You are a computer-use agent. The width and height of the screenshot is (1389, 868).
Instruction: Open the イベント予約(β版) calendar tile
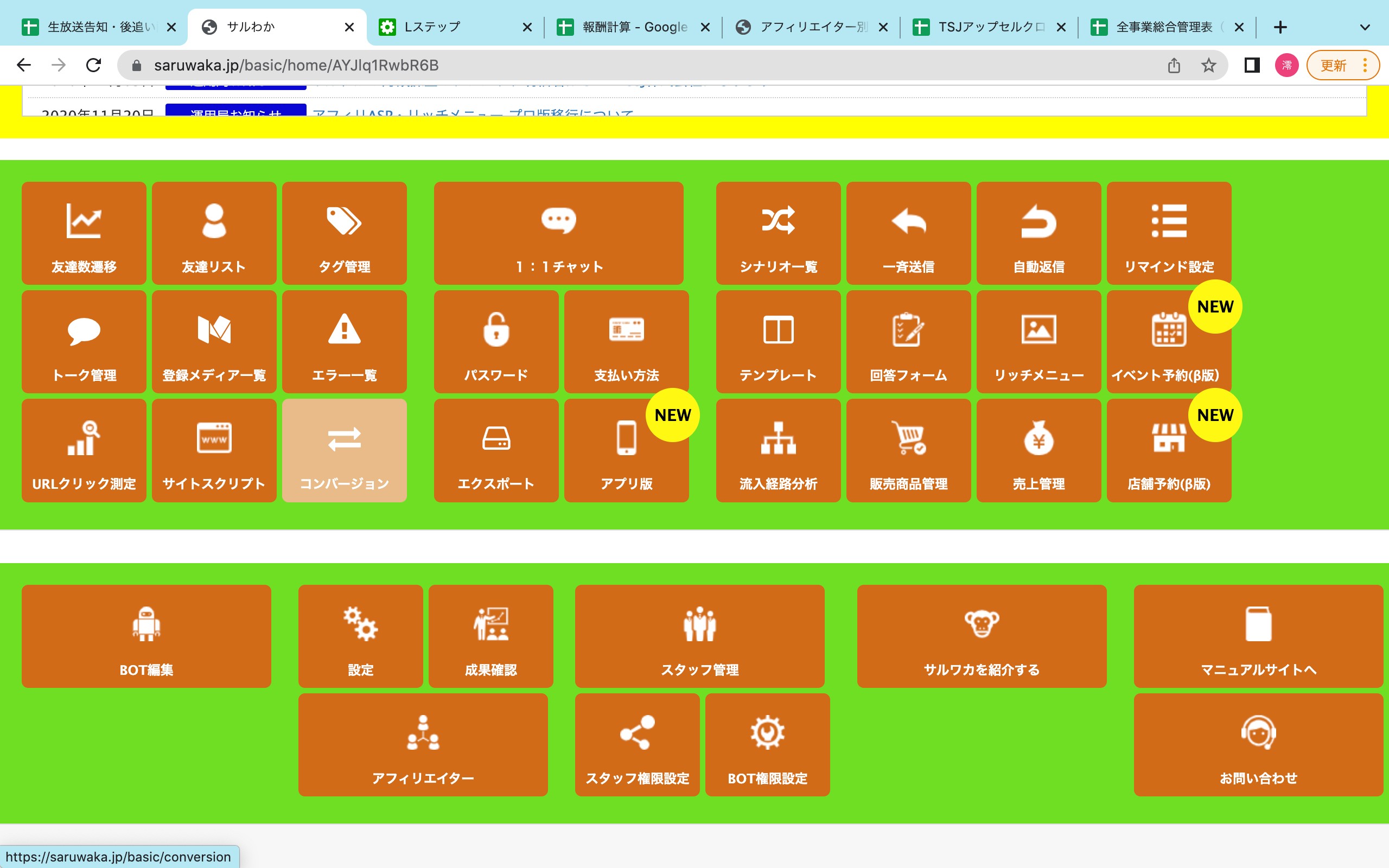tap(1169, 342)
